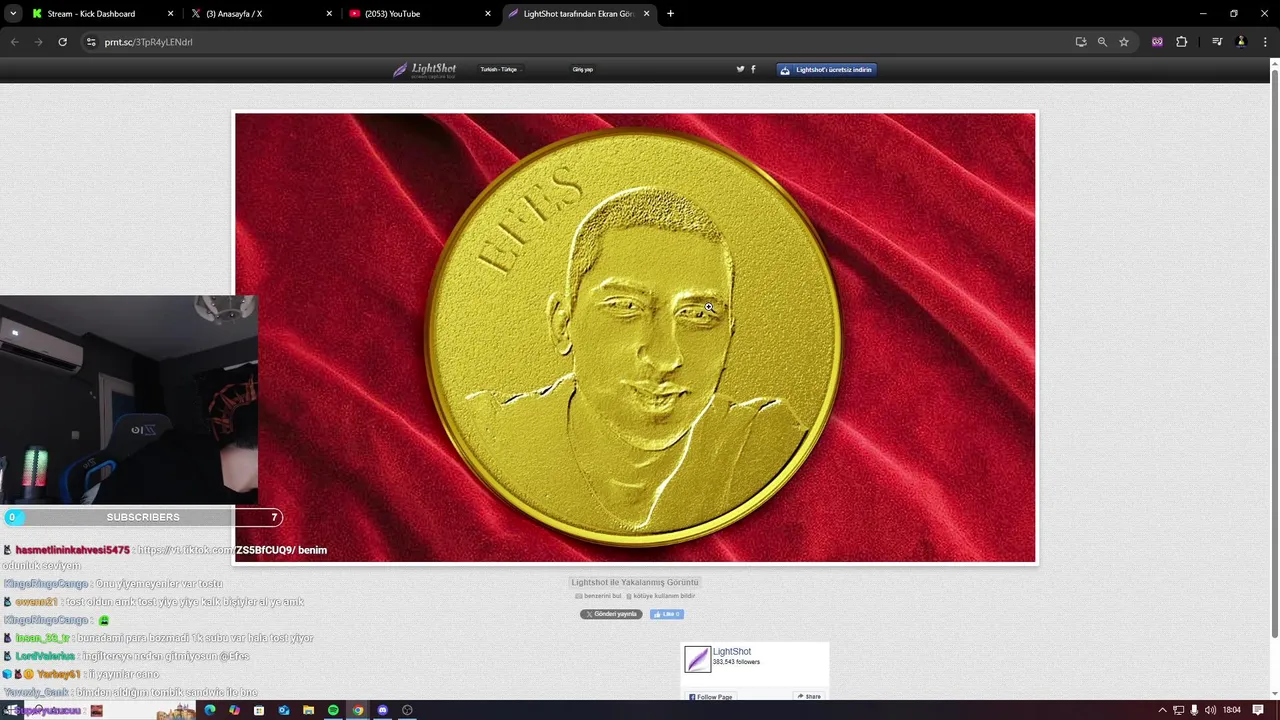The image size is (1280, 720).
Task: Click Lightshot'ı ücretsiz indirin download button
Action: [827, 70]
